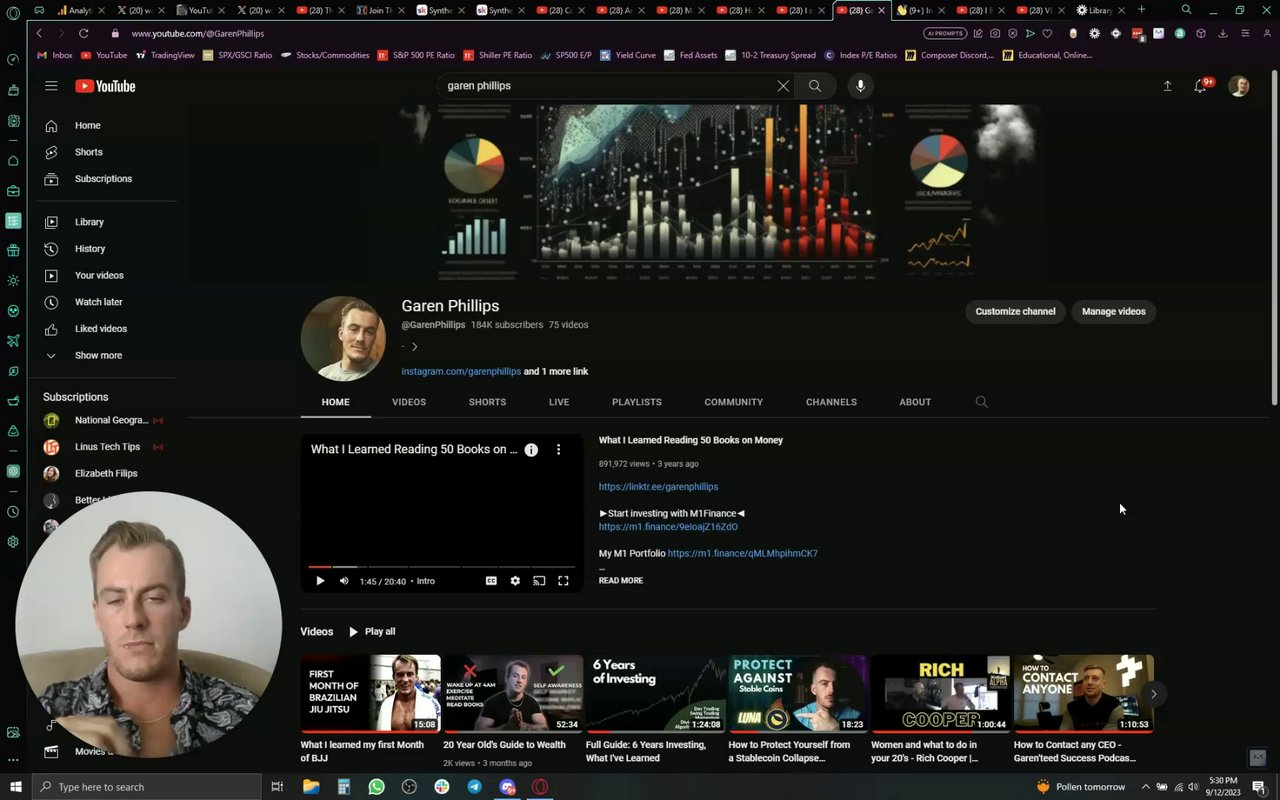
Task: Switch to CHANNELS channel tab
Action: (x=831, y=402)
